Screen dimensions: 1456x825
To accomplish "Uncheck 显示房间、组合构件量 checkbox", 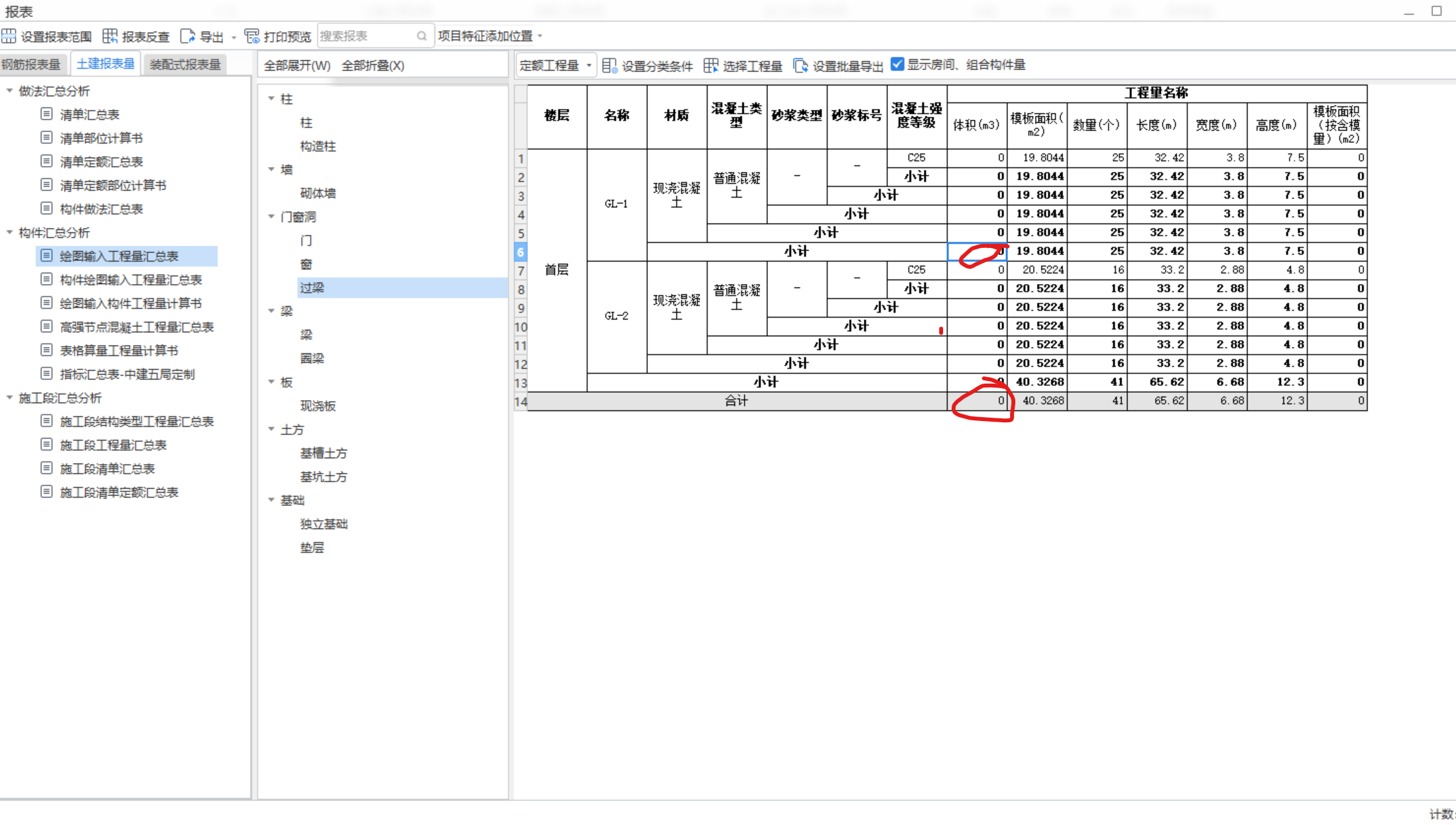I will pyautogui.click(x=897, y=64).
